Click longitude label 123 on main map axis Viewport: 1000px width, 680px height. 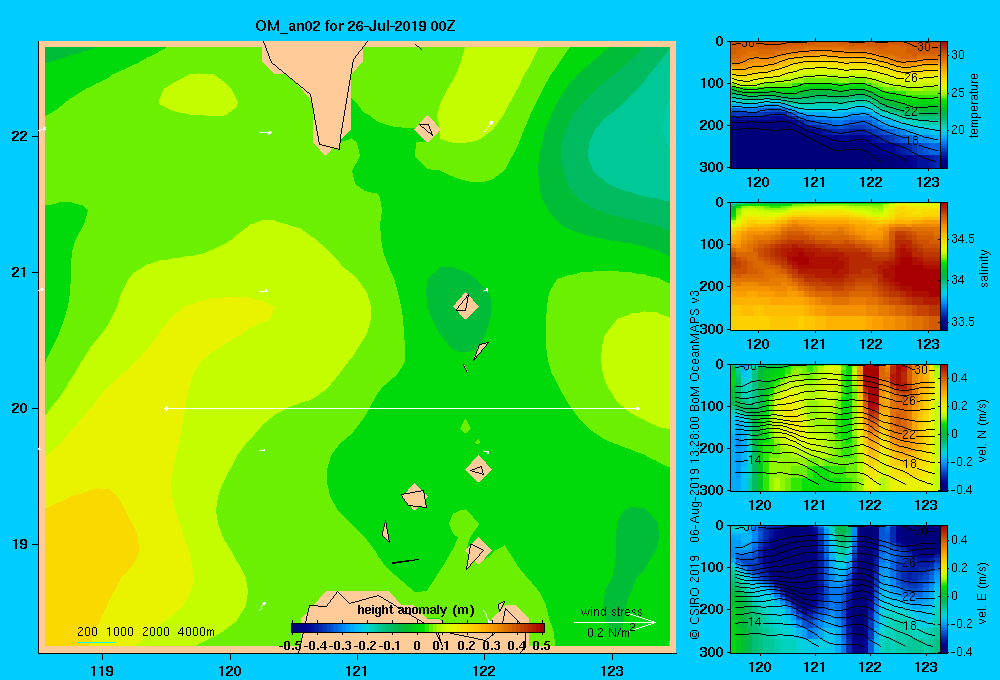click(x=612, y=670)
